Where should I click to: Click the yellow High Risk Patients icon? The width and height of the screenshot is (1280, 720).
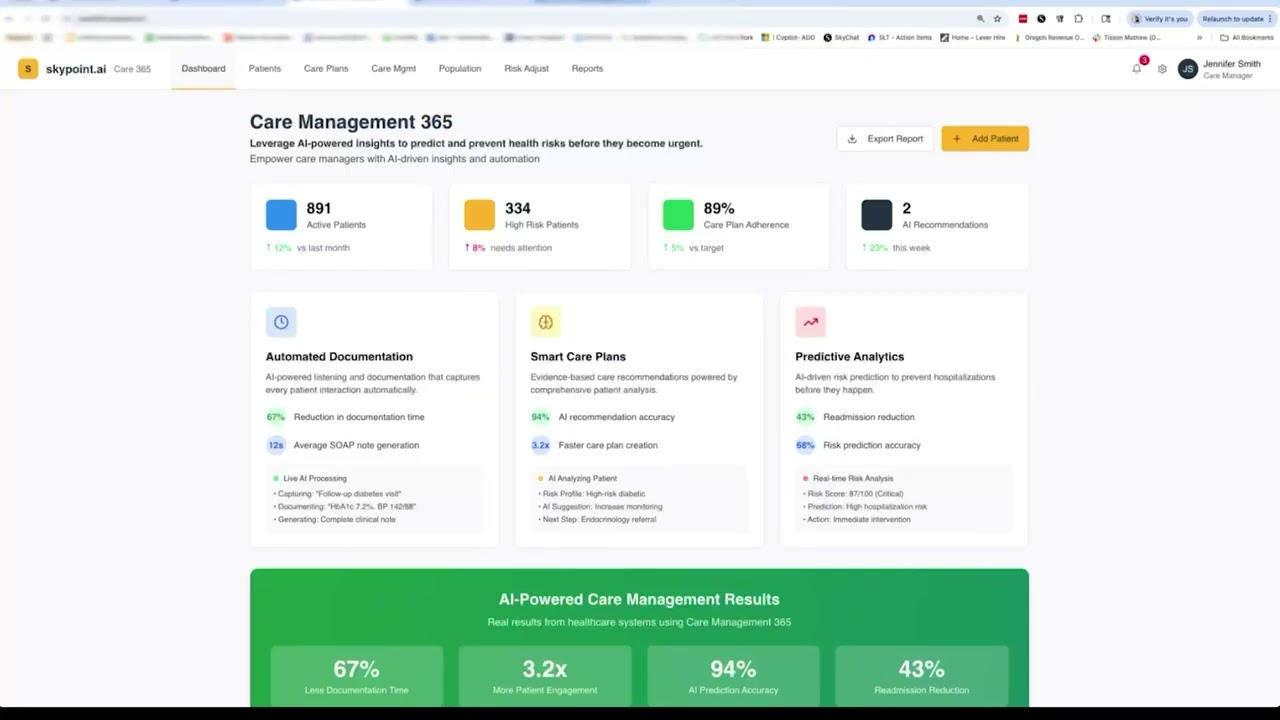coord(480,215)
